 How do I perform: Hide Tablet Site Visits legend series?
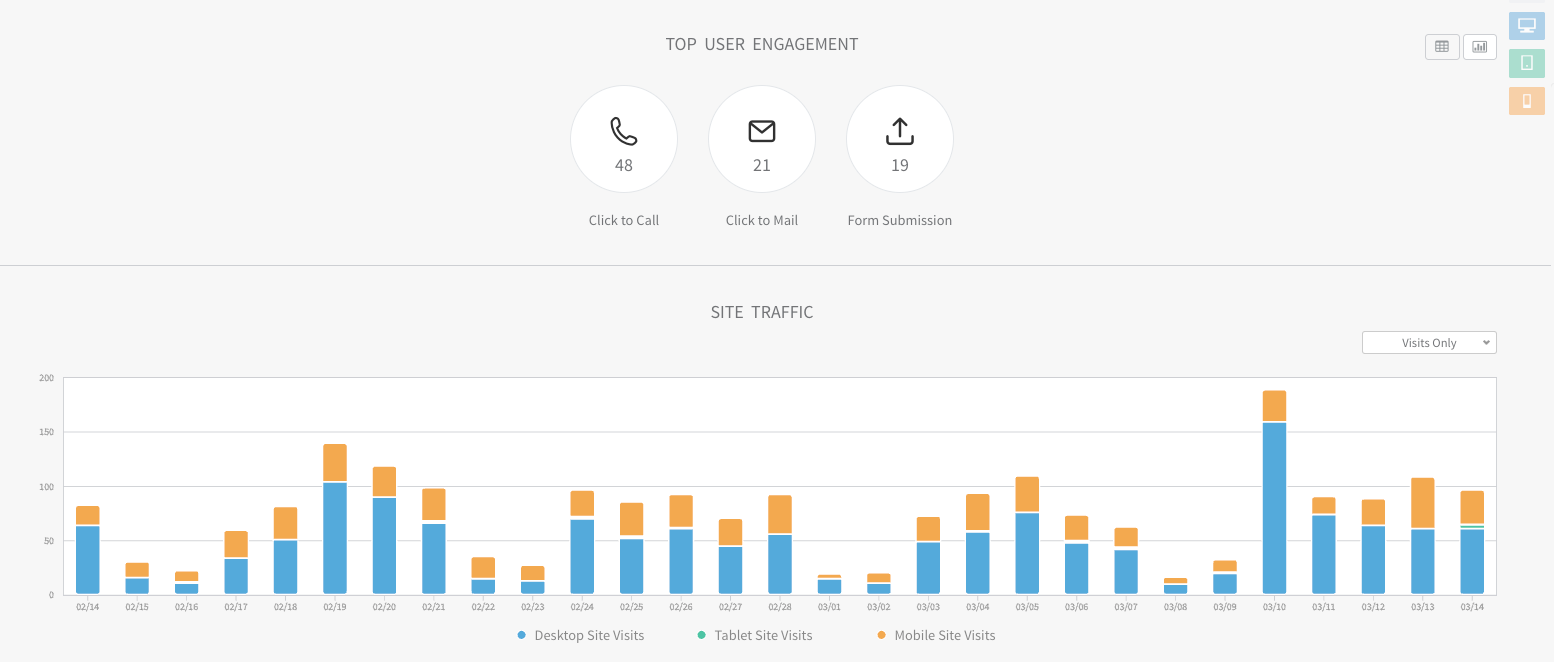pos(755,635)
